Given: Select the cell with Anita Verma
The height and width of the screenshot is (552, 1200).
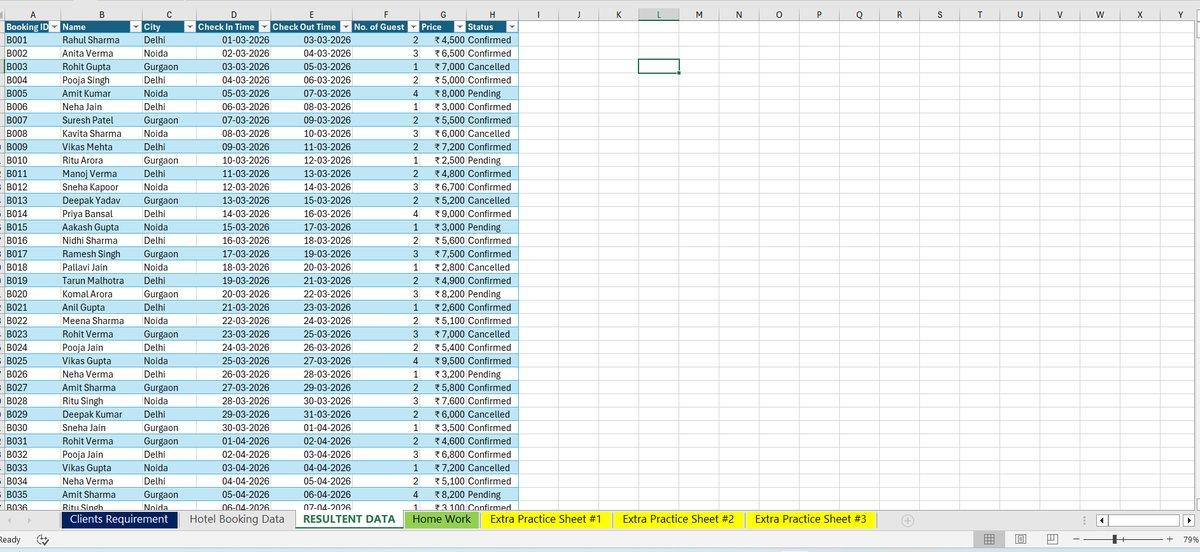Looking at the screenshot, I should click(x=99, y=53).
